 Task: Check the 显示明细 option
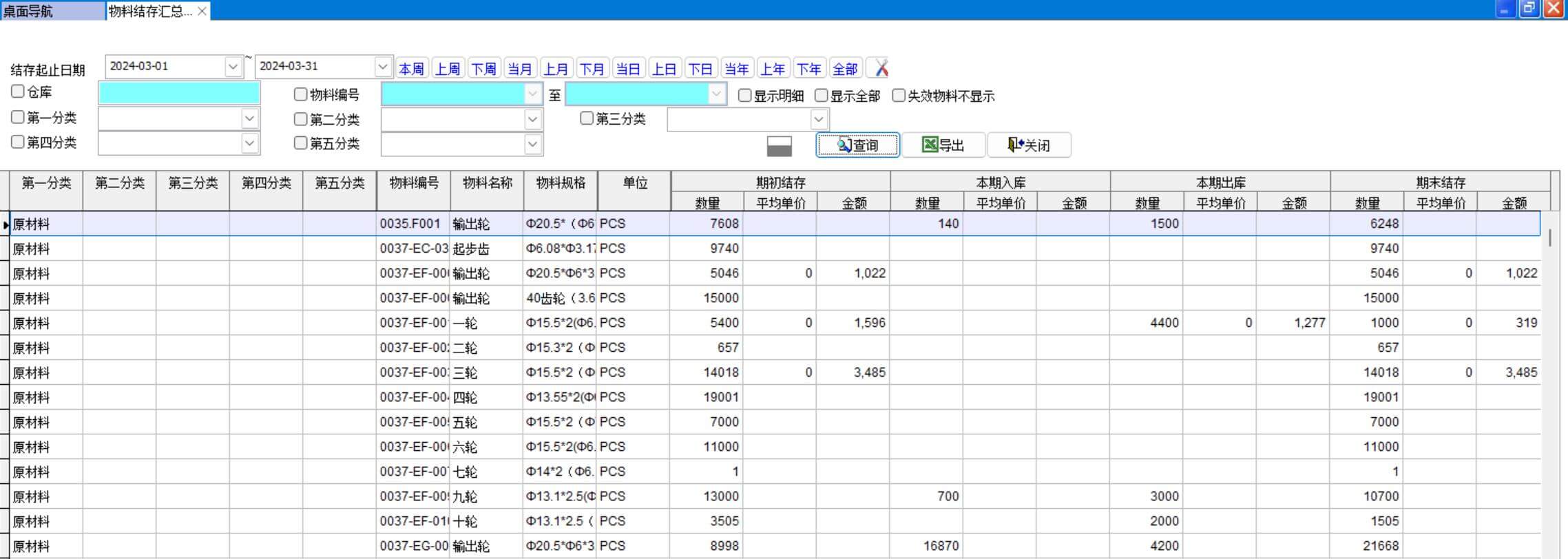click(x=744, y=96)
